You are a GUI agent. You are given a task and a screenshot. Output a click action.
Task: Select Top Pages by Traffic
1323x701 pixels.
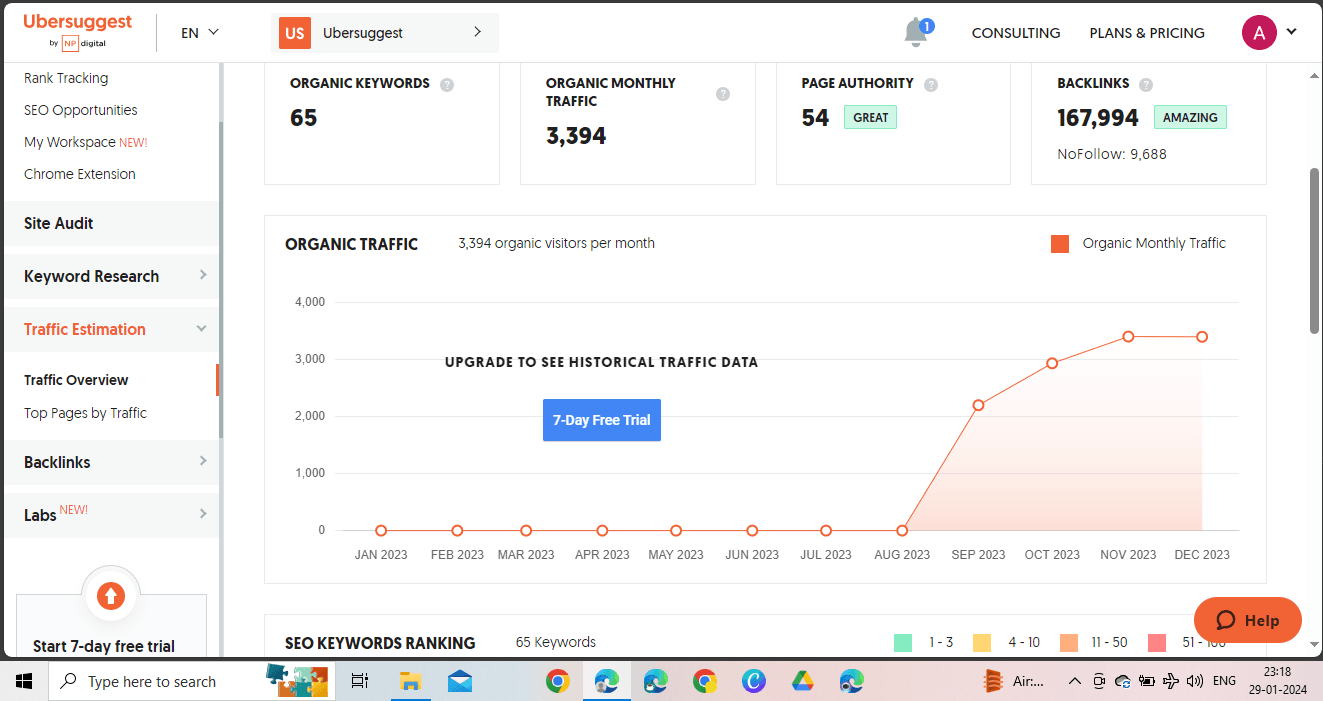[85, 413]
